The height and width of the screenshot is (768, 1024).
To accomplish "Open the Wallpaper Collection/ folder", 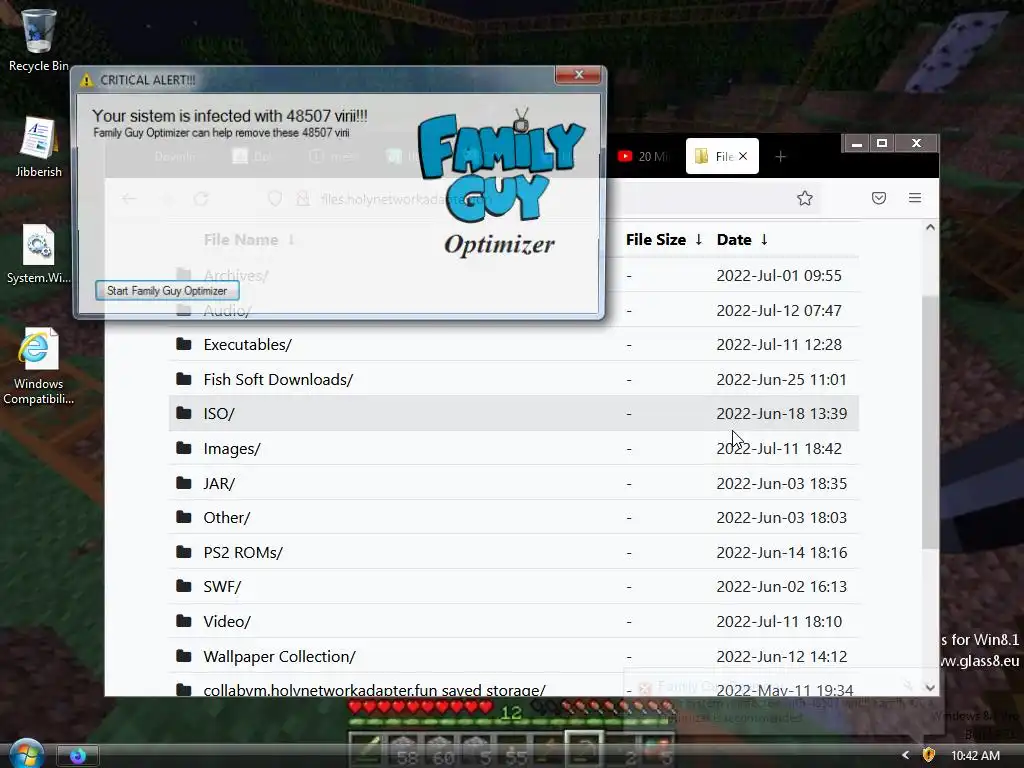I will pos(280,656).
